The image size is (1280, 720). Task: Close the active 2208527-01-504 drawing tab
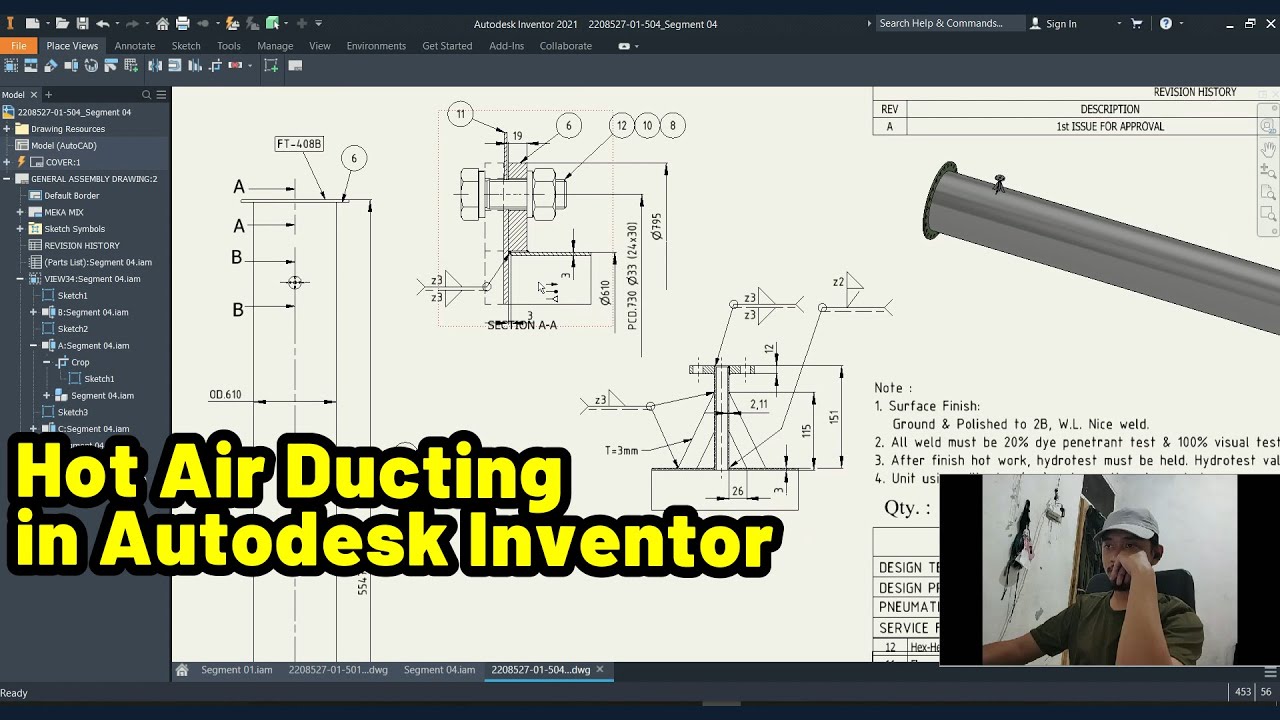[x=600, y=670]
